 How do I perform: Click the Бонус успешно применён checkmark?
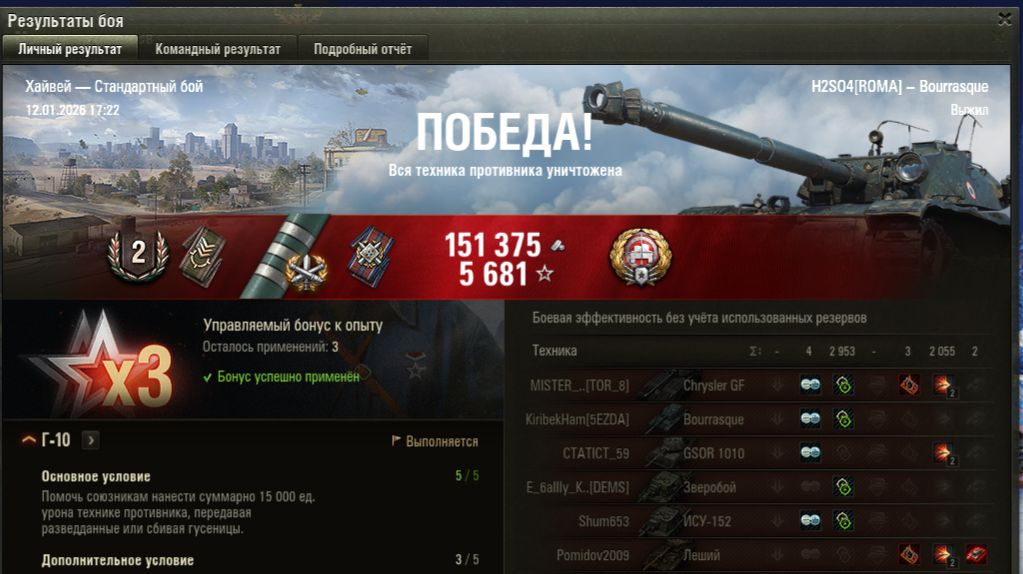(x=207, y=377)
